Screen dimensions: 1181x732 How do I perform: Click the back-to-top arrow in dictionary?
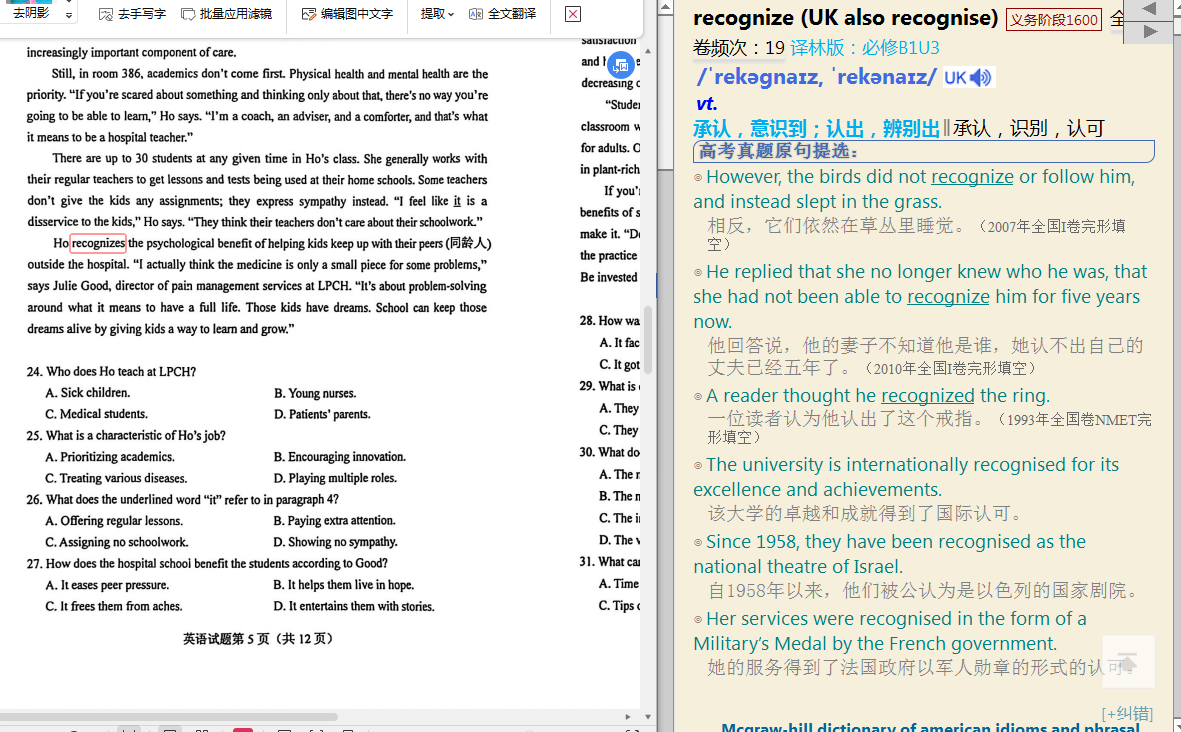click(x=1127, y=662)
